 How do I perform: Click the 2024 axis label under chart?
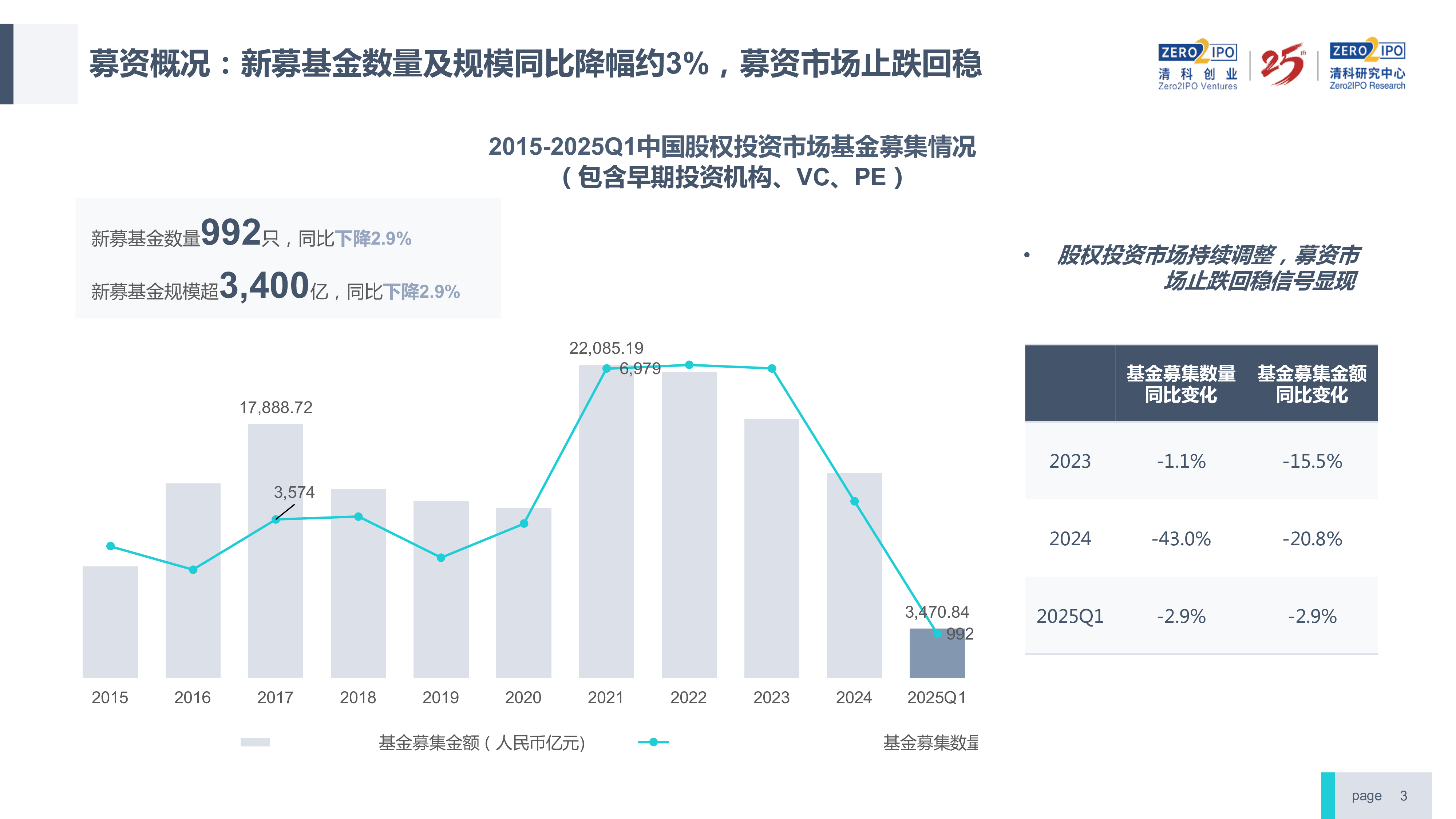coord(854,697)
